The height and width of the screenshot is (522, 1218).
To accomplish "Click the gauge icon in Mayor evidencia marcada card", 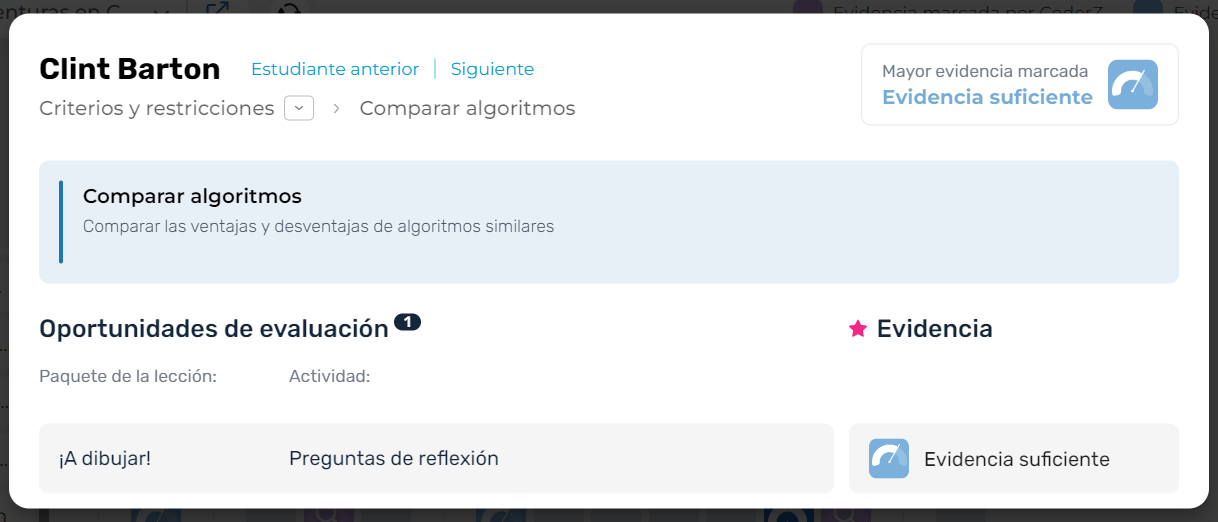I will coord(1132,85).
